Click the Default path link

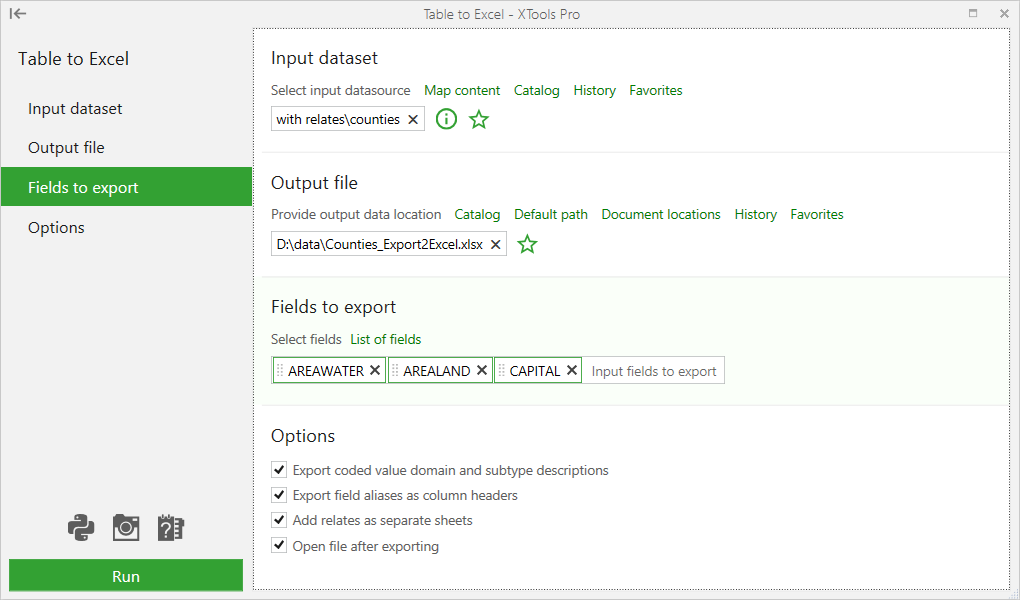[x=550, y=214]
